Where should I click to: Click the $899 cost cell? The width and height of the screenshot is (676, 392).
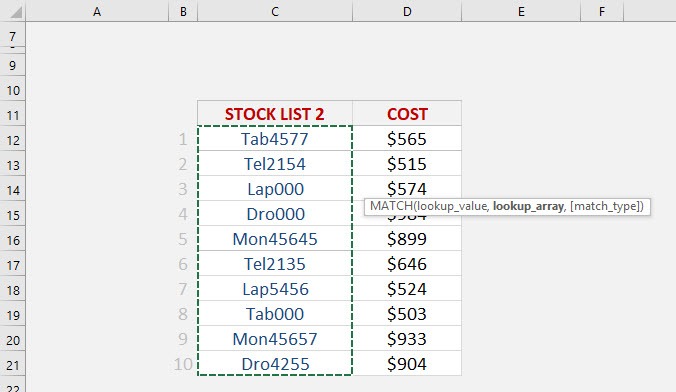point(407,238)
